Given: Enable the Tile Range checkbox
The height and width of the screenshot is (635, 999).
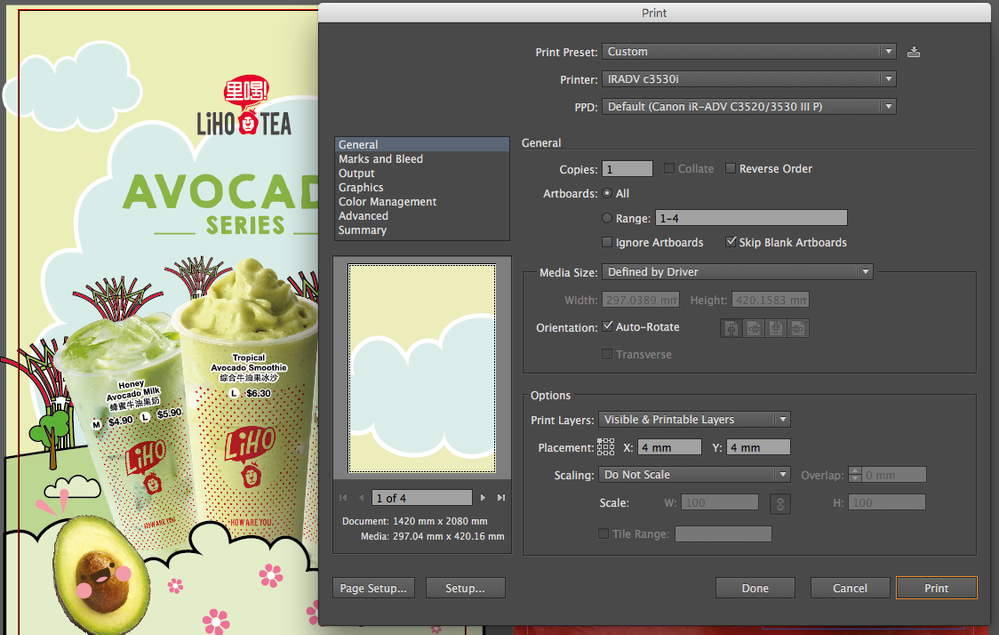Looking at the screenshot, I should click(x=603, y=534).
